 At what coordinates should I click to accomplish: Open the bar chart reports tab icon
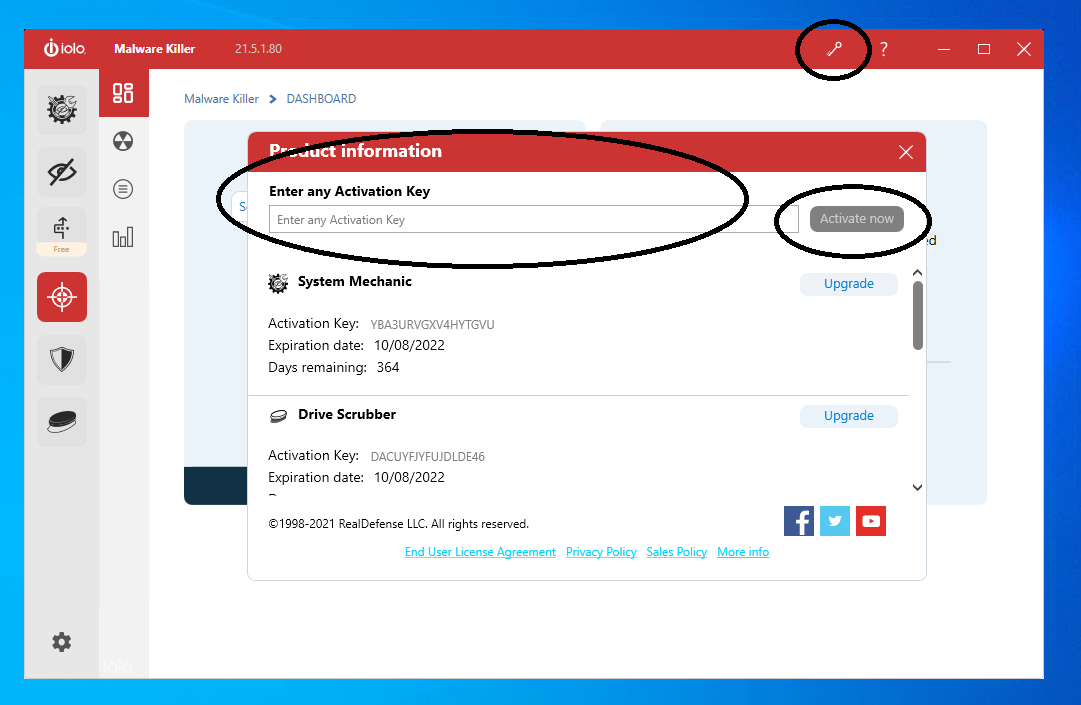tap(123, 238)
